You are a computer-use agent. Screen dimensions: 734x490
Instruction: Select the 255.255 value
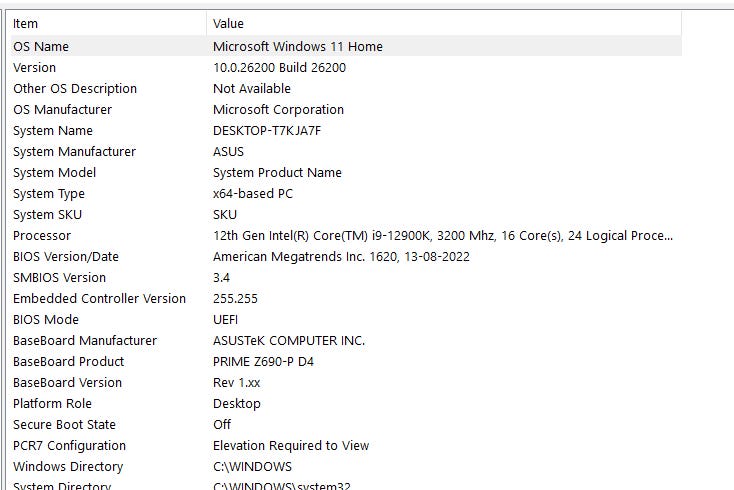point(235,299)
